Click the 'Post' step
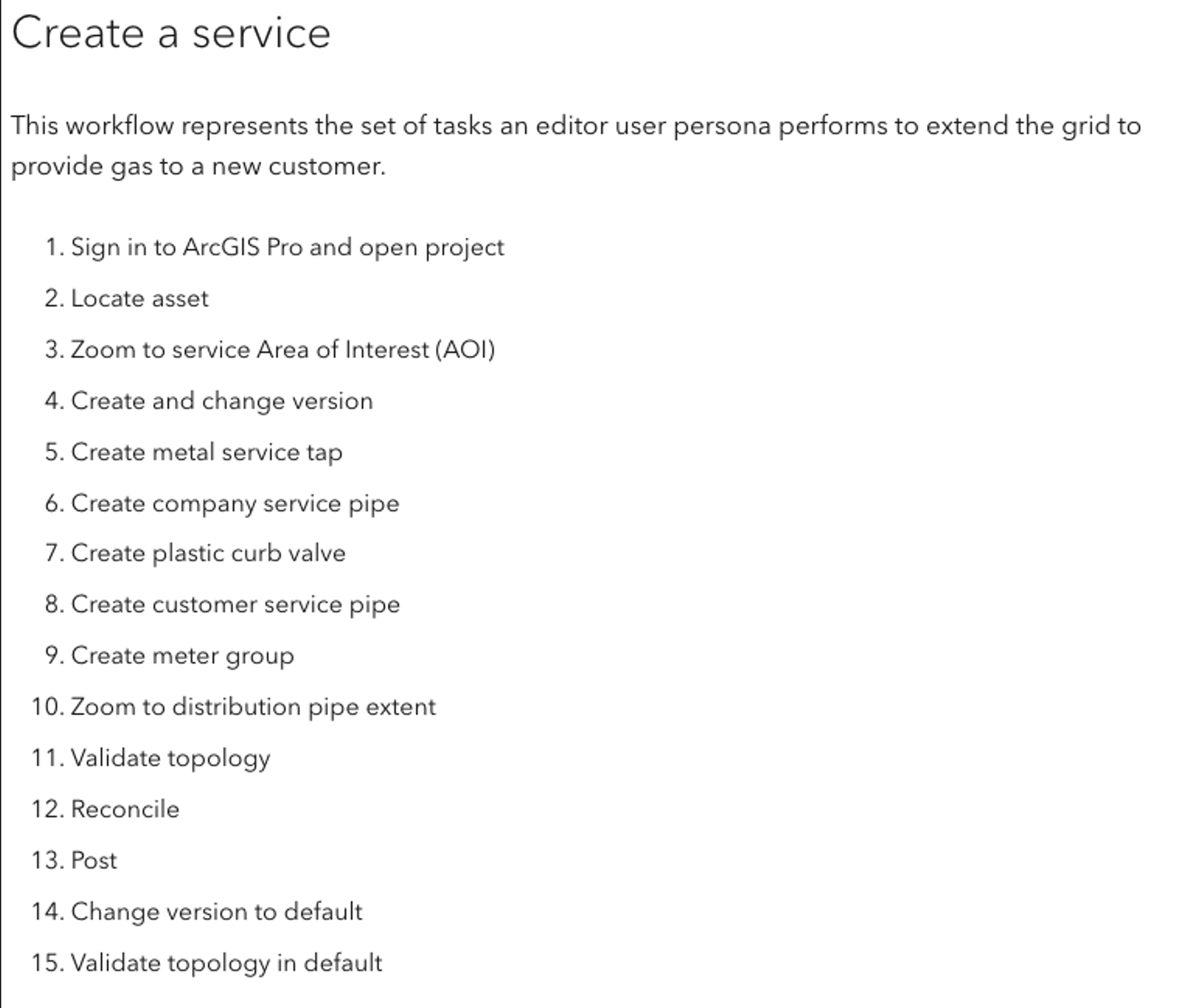The width and height of the screenshot is (1180, 1008). pos(93,861)
